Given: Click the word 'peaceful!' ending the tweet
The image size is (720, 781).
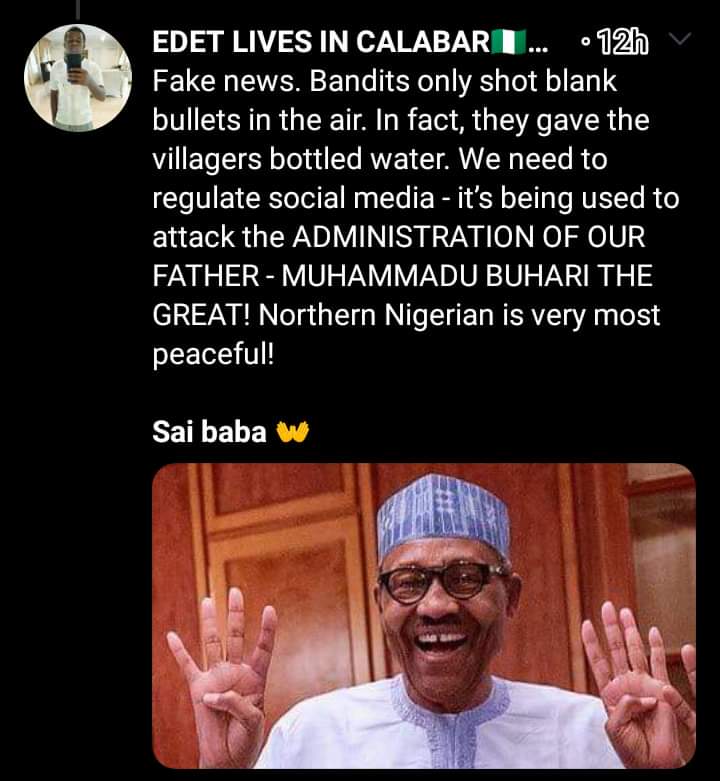Looking at the screenshot, I should click(x=211, y=354).
